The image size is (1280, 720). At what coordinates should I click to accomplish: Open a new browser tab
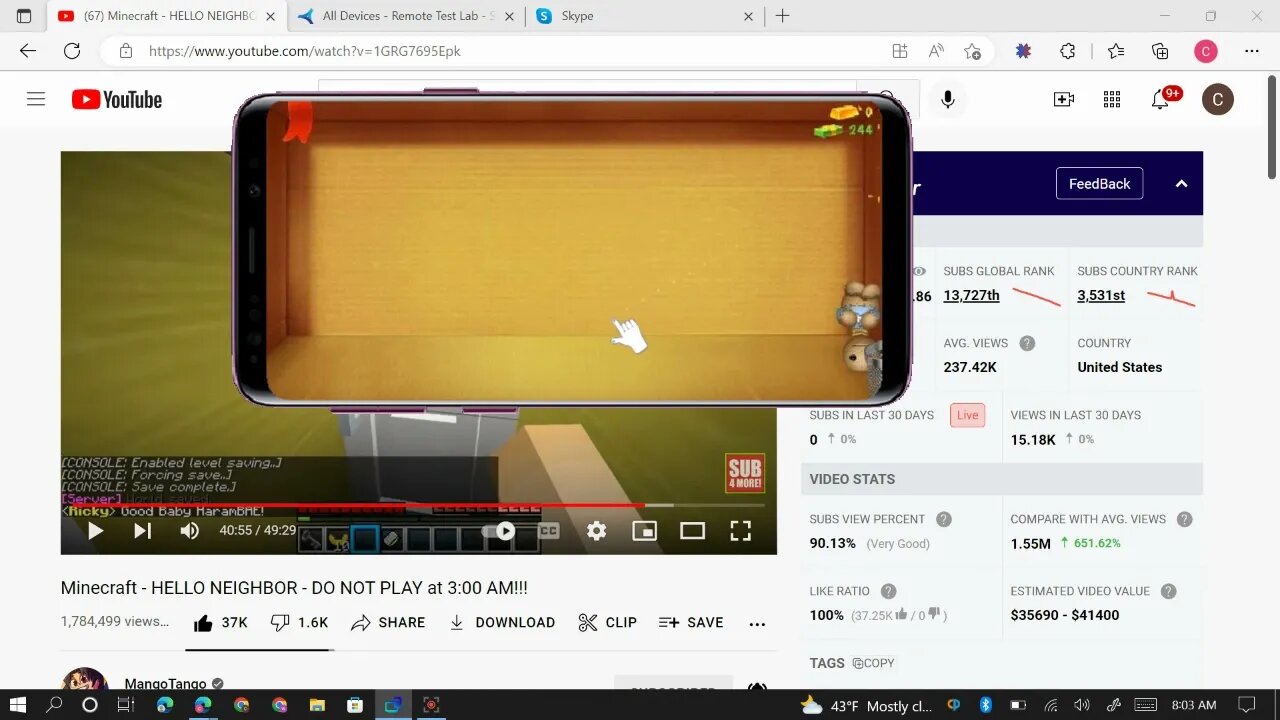(x=782, y=16)
